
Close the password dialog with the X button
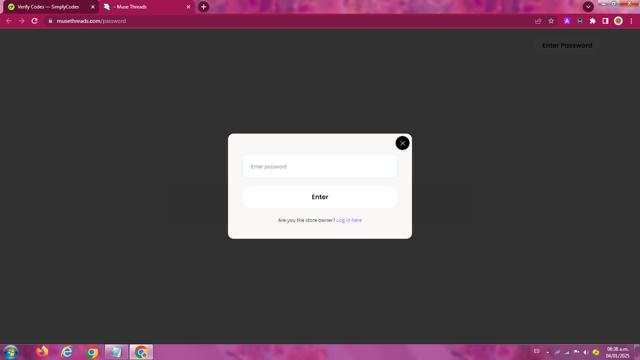(402, 143)
